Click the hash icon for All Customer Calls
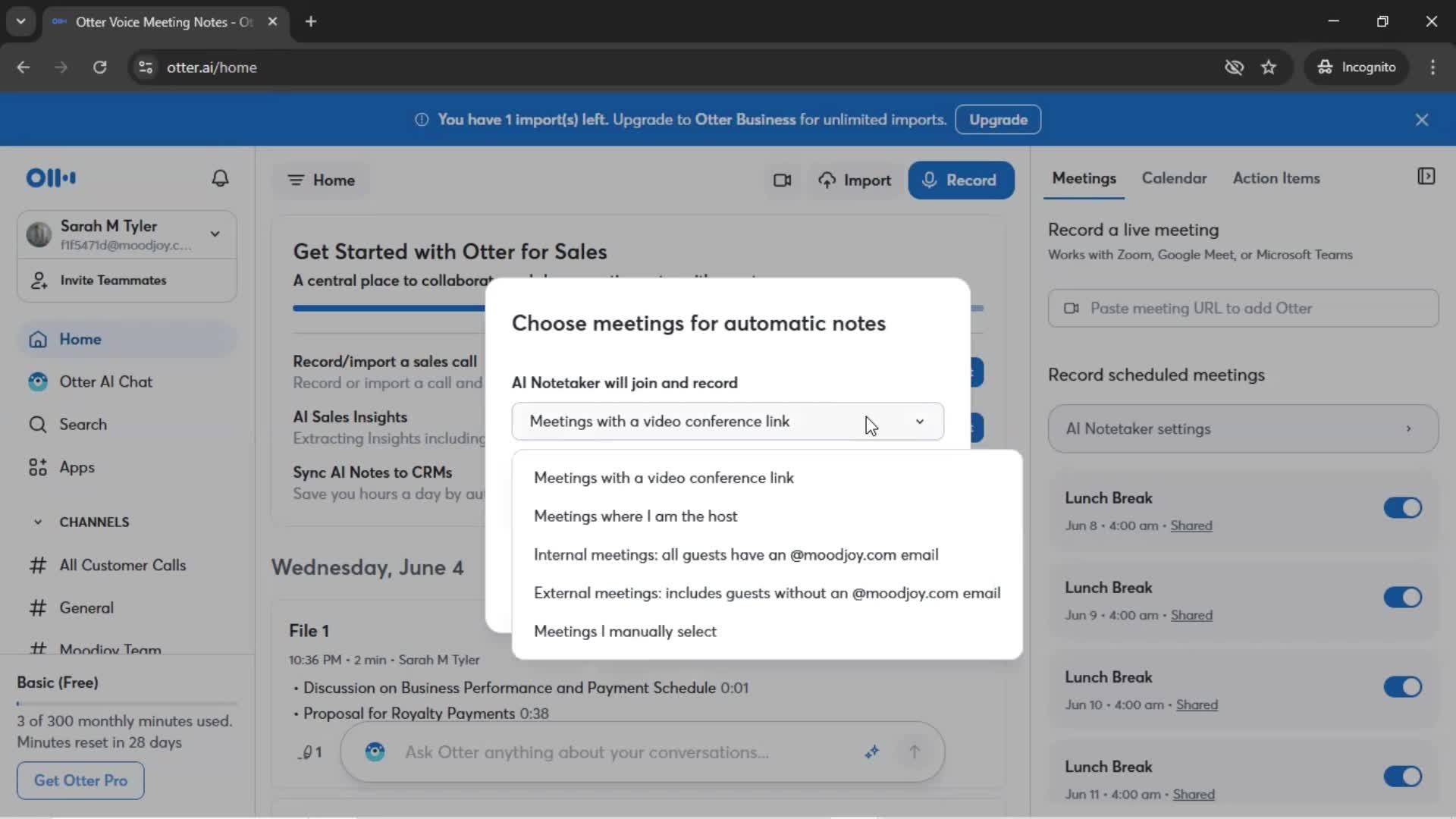This screenshot has height=819, width=1456. (38, 566)
